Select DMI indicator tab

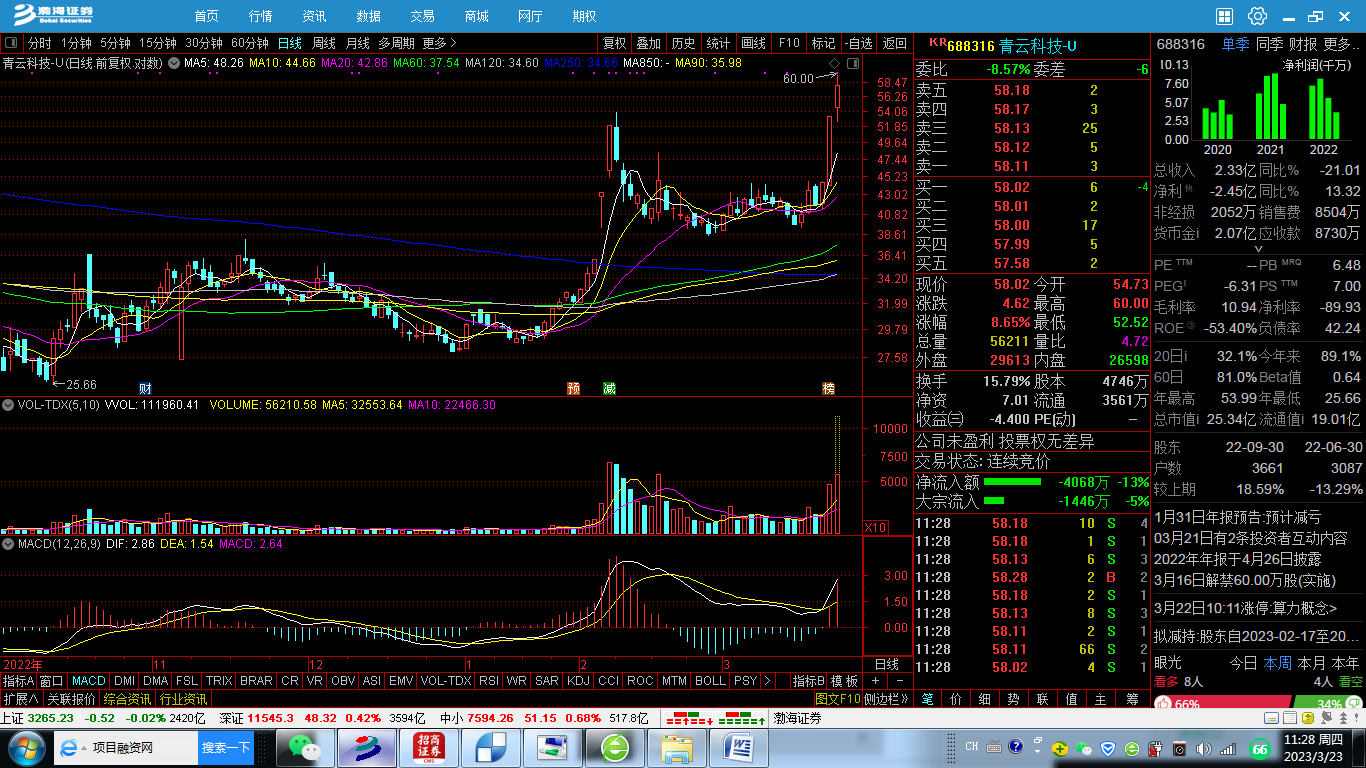point(125,681)
